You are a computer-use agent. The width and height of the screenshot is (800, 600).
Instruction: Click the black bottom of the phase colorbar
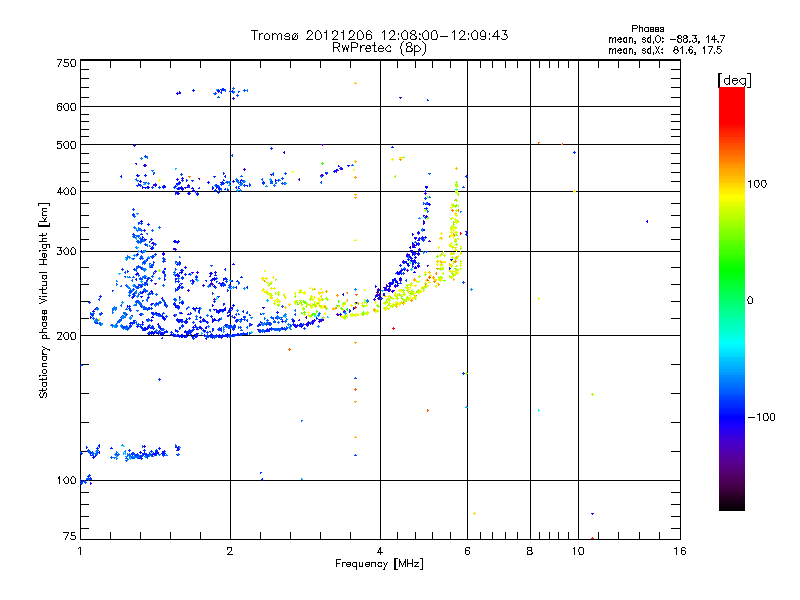pos(732,503)
